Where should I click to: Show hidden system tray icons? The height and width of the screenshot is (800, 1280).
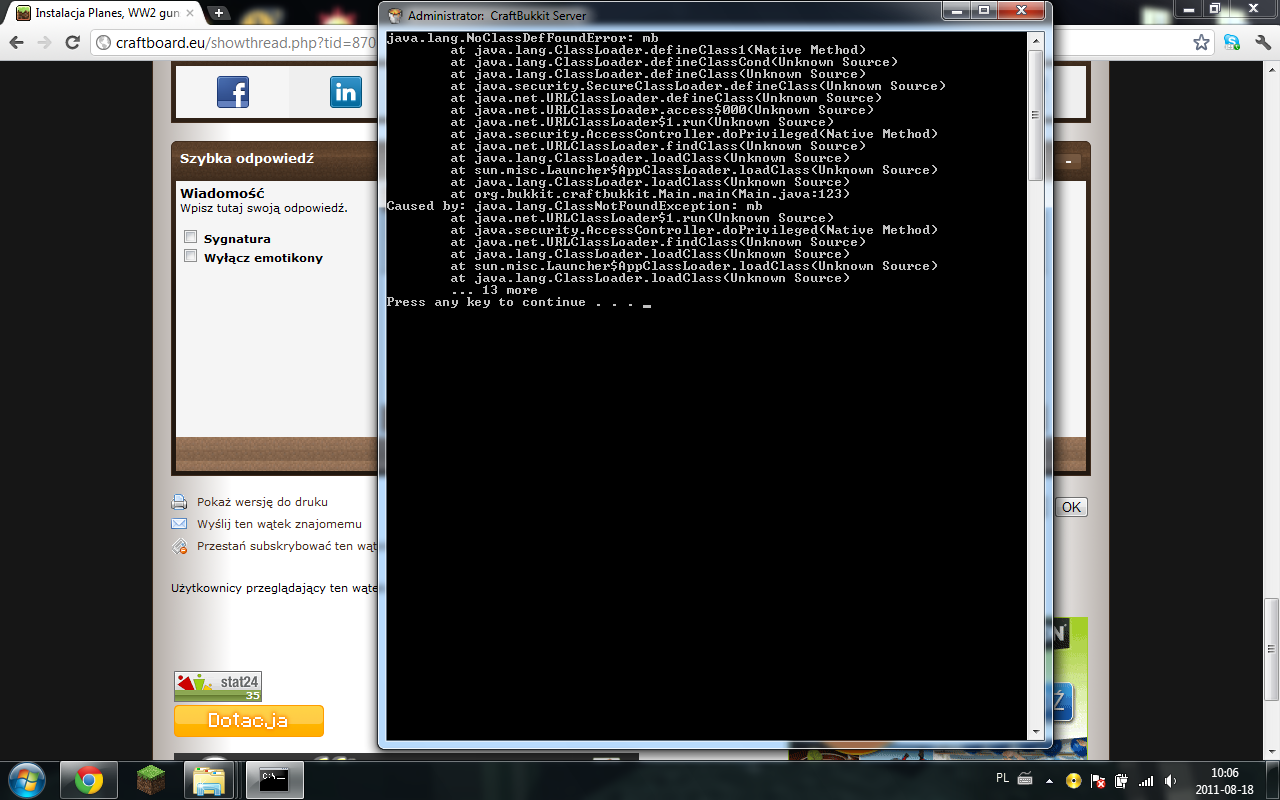pyautogui.click(x=1049, y=780)
